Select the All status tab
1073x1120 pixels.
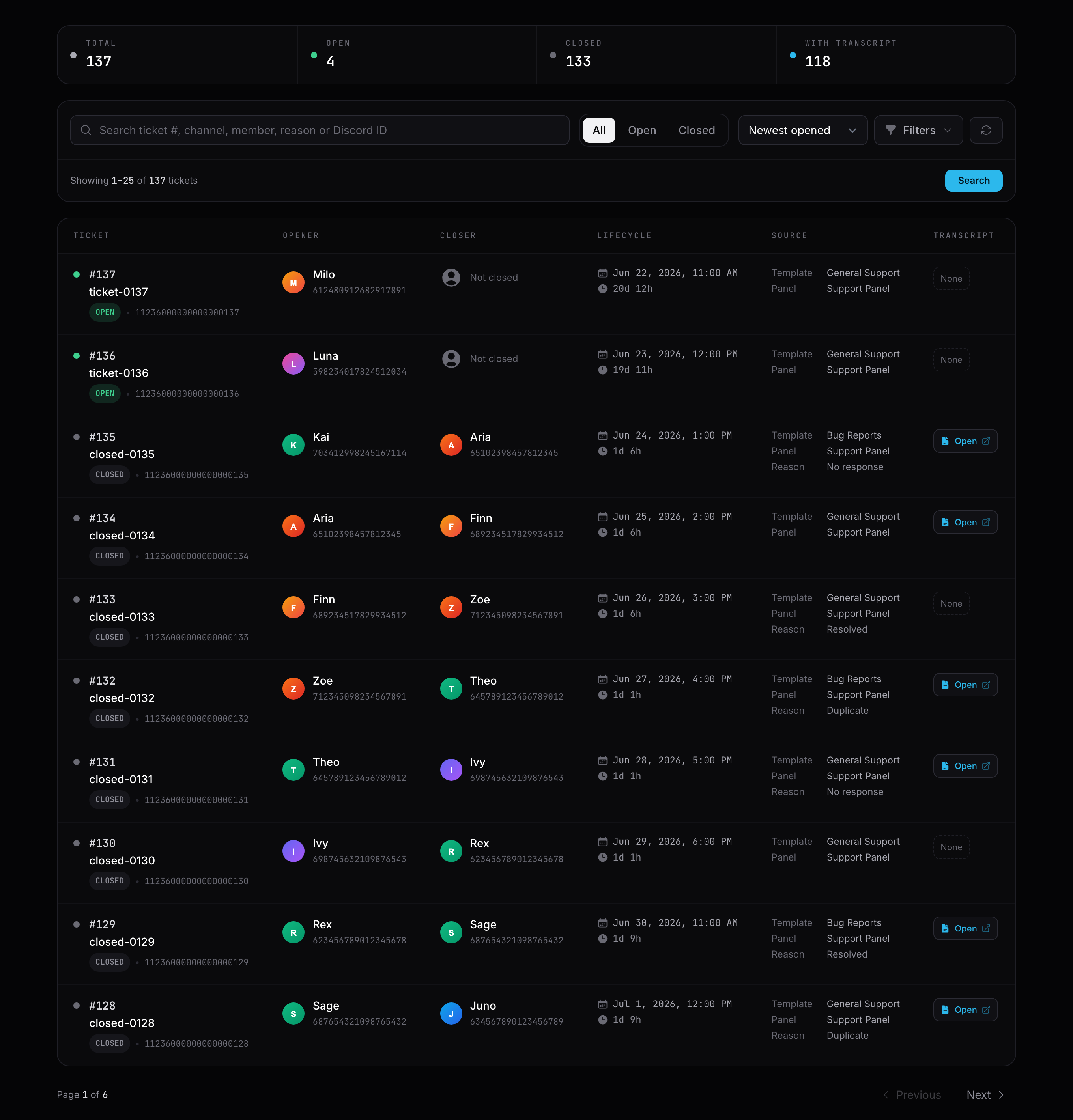(598, 130)
